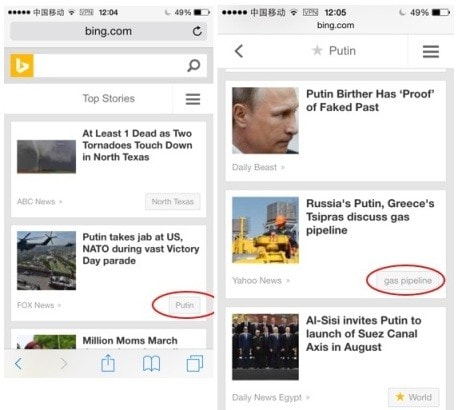Tap the tornado thumbnail image
The height and width of the screenshot is (410, 458).
(46, 157)
